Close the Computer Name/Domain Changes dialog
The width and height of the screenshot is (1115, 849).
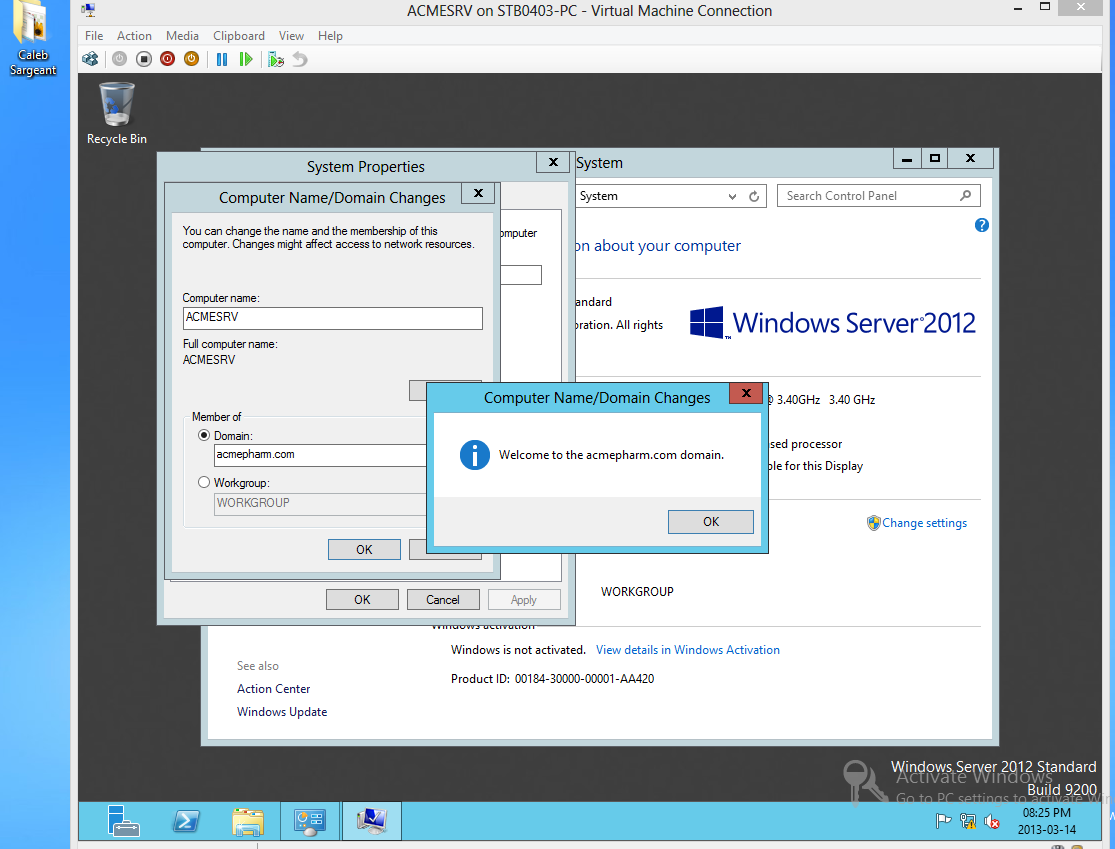[479, 193]
